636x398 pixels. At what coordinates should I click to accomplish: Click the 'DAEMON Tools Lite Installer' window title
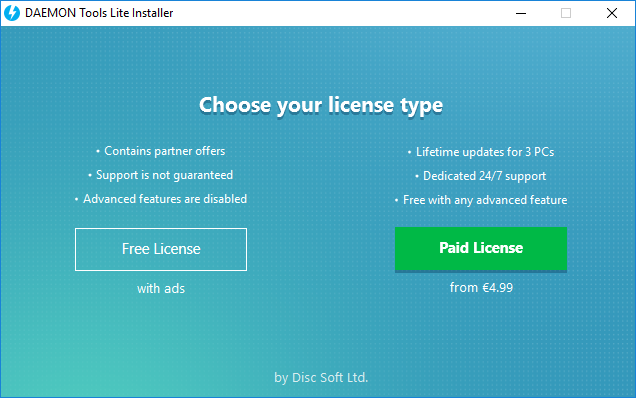tap(99, 13)
